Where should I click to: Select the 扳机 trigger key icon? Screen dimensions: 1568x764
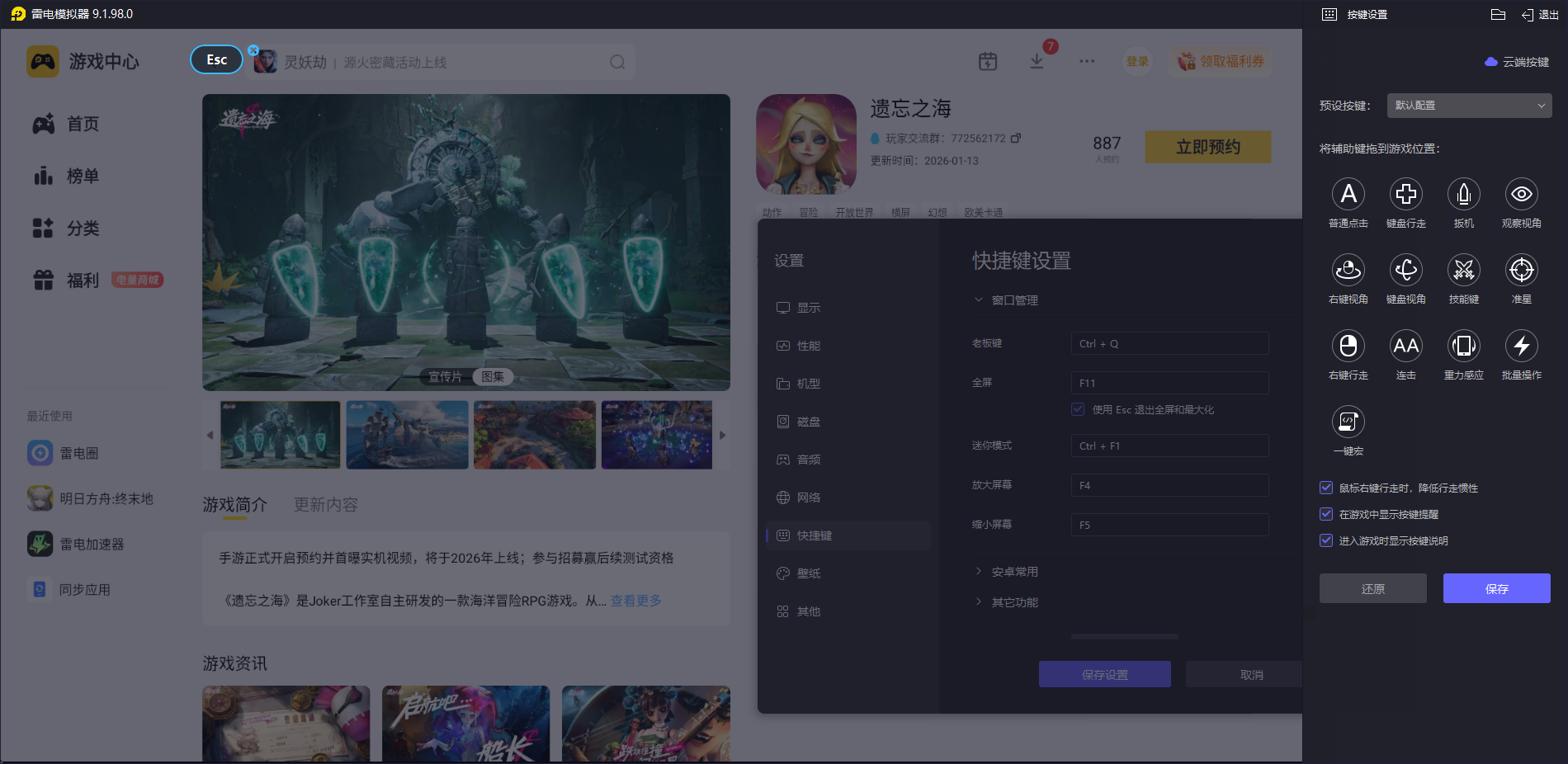click(1464, 195)
